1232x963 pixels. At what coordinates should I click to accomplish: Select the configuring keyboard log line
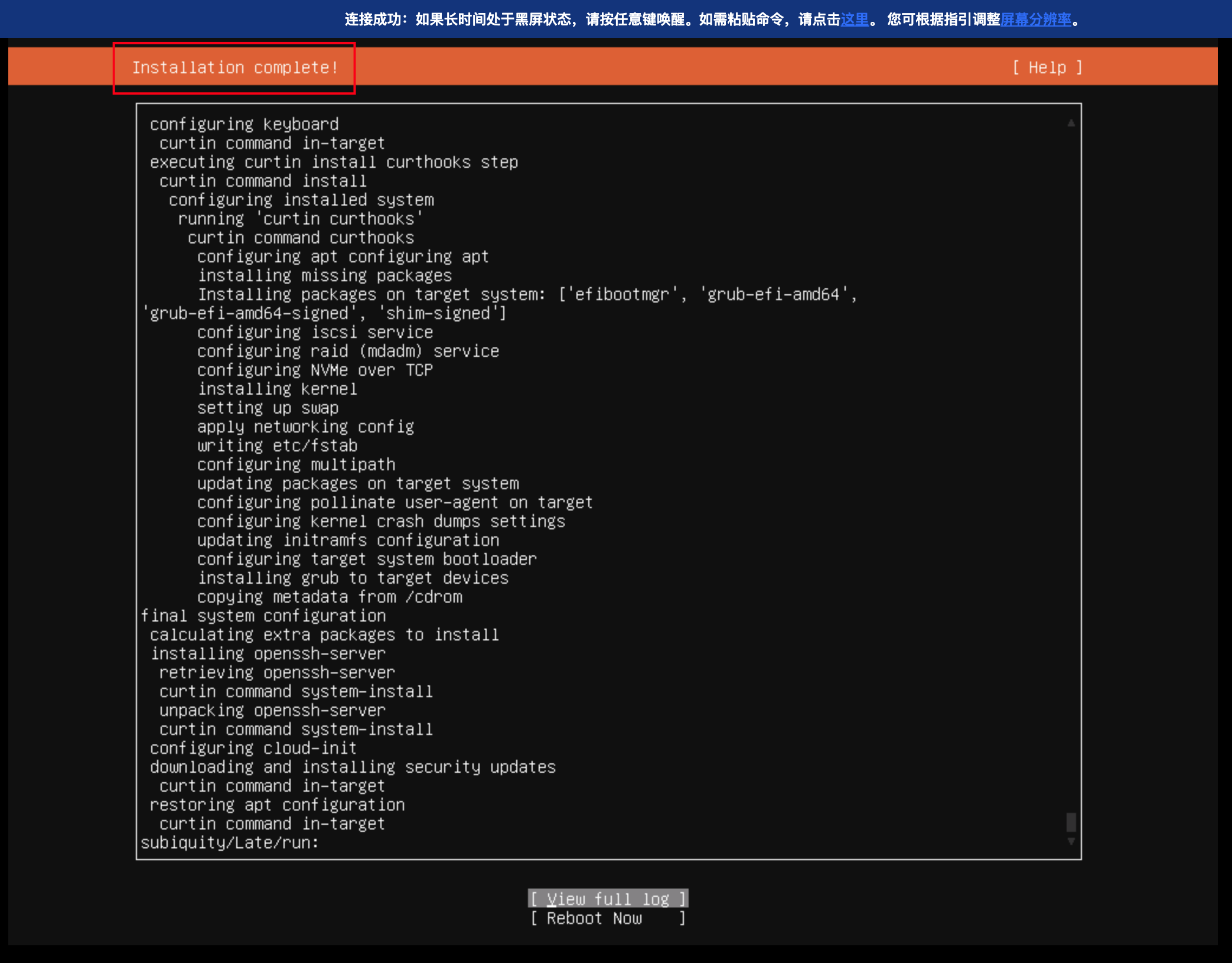click(244, 124)
